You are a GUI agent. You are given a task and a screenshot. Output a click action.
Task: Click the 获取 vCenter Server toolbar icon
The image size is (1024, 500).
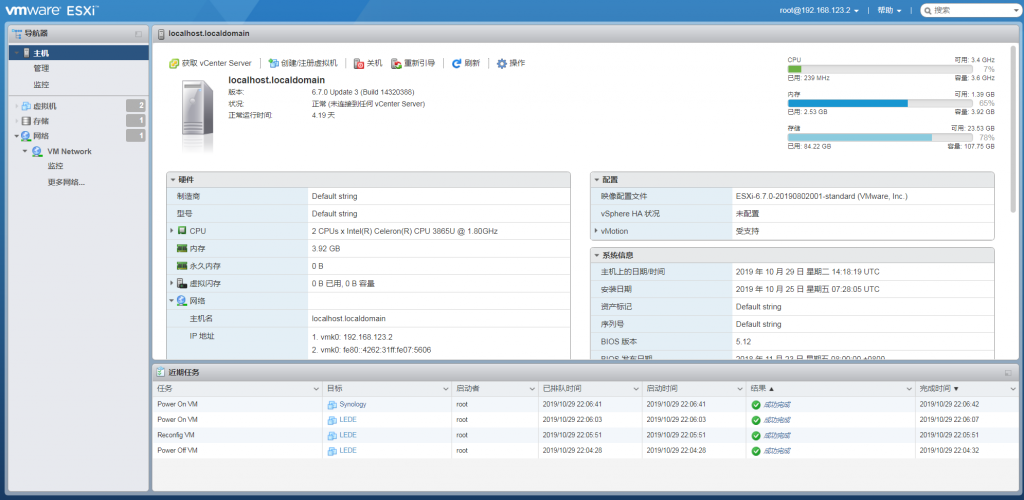(x=174, y=63)
